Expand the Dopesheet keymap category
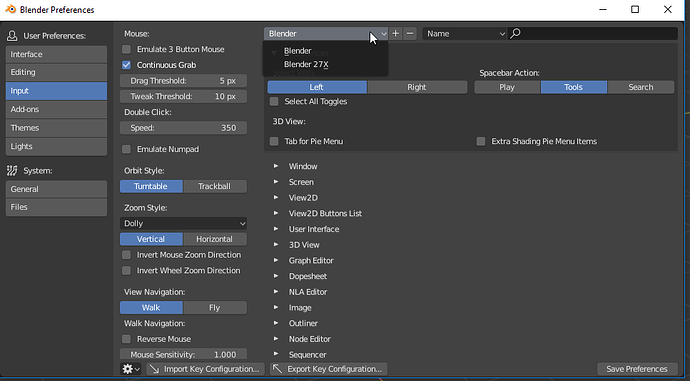 pos(276,276)
